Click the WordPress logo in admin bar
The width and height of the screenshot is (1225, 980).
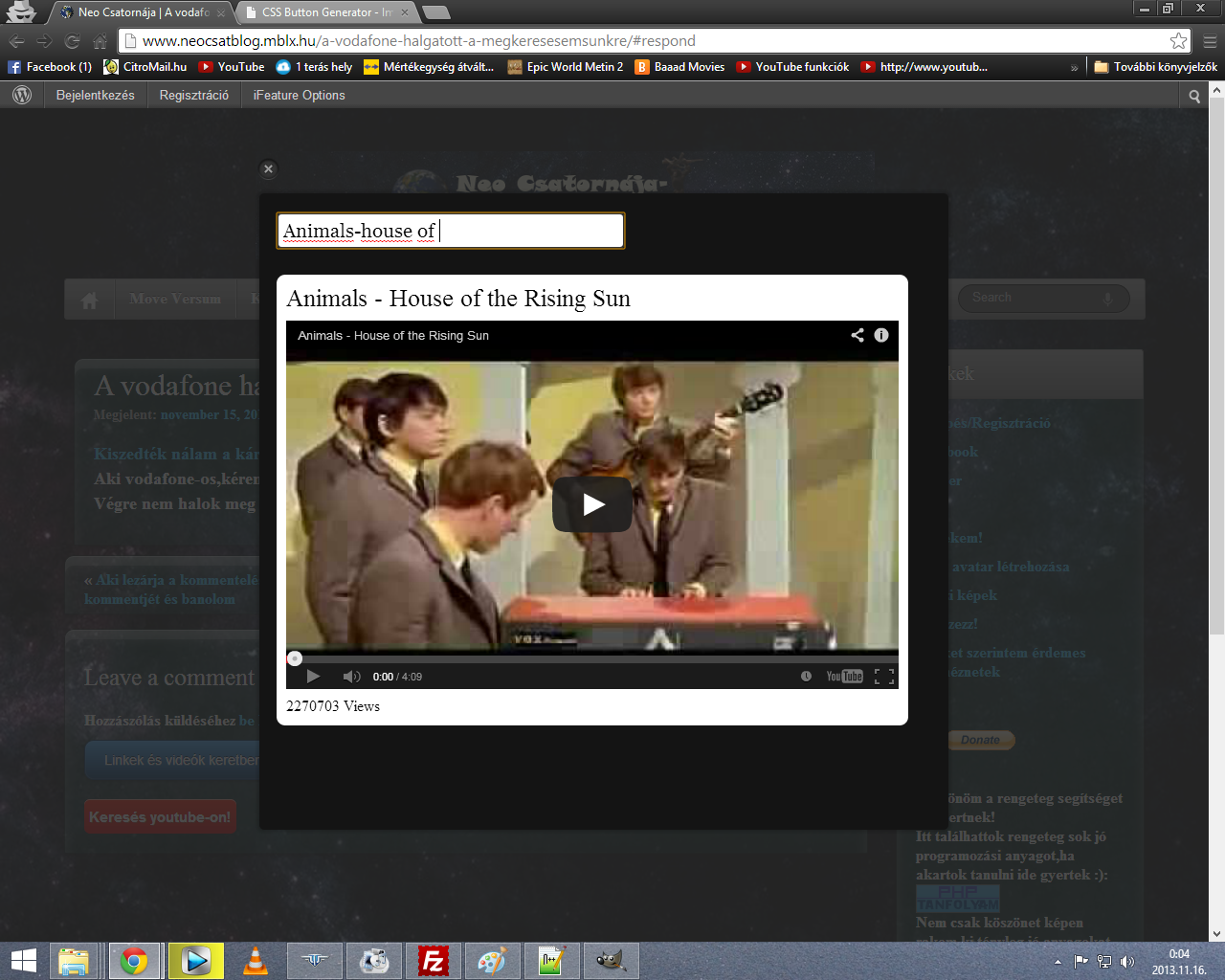point(22,95)
